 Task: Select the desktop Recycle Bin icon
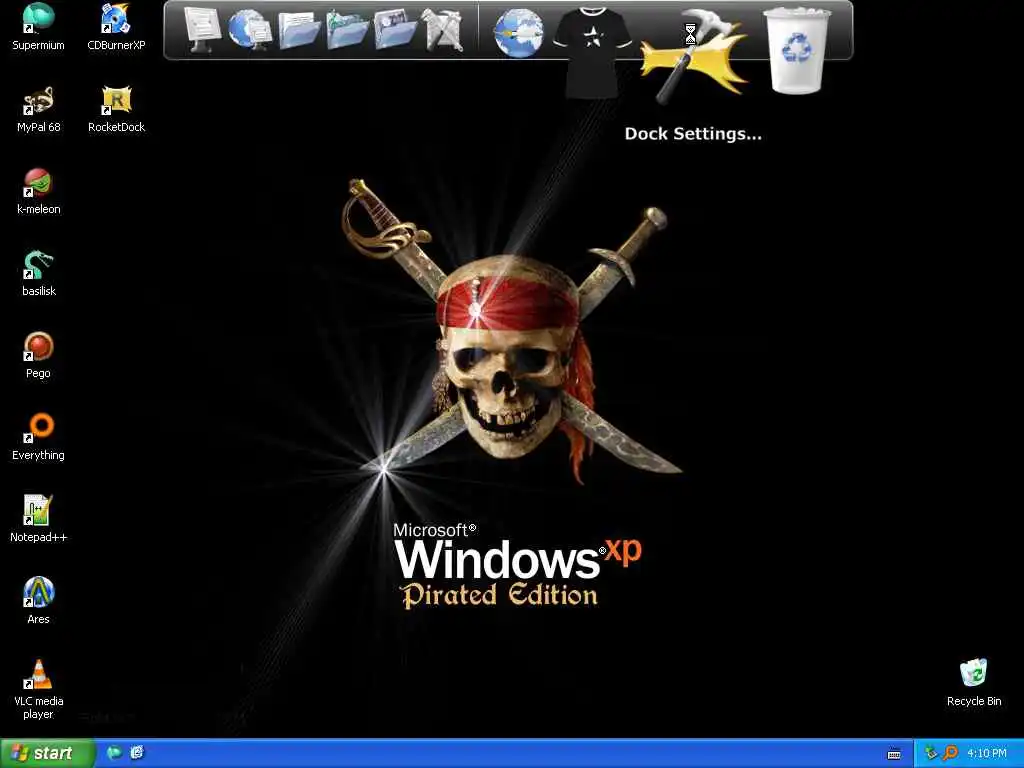pos(974,683)
